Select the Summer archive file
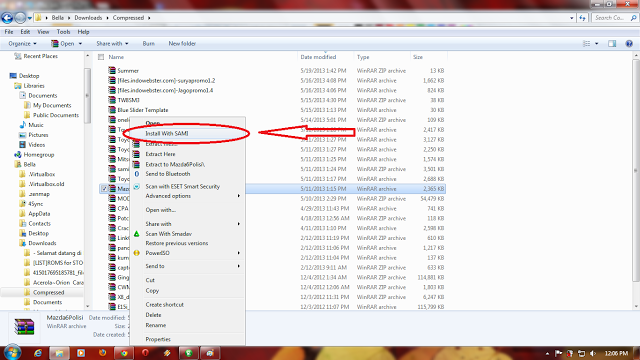 tap(128, 71)
